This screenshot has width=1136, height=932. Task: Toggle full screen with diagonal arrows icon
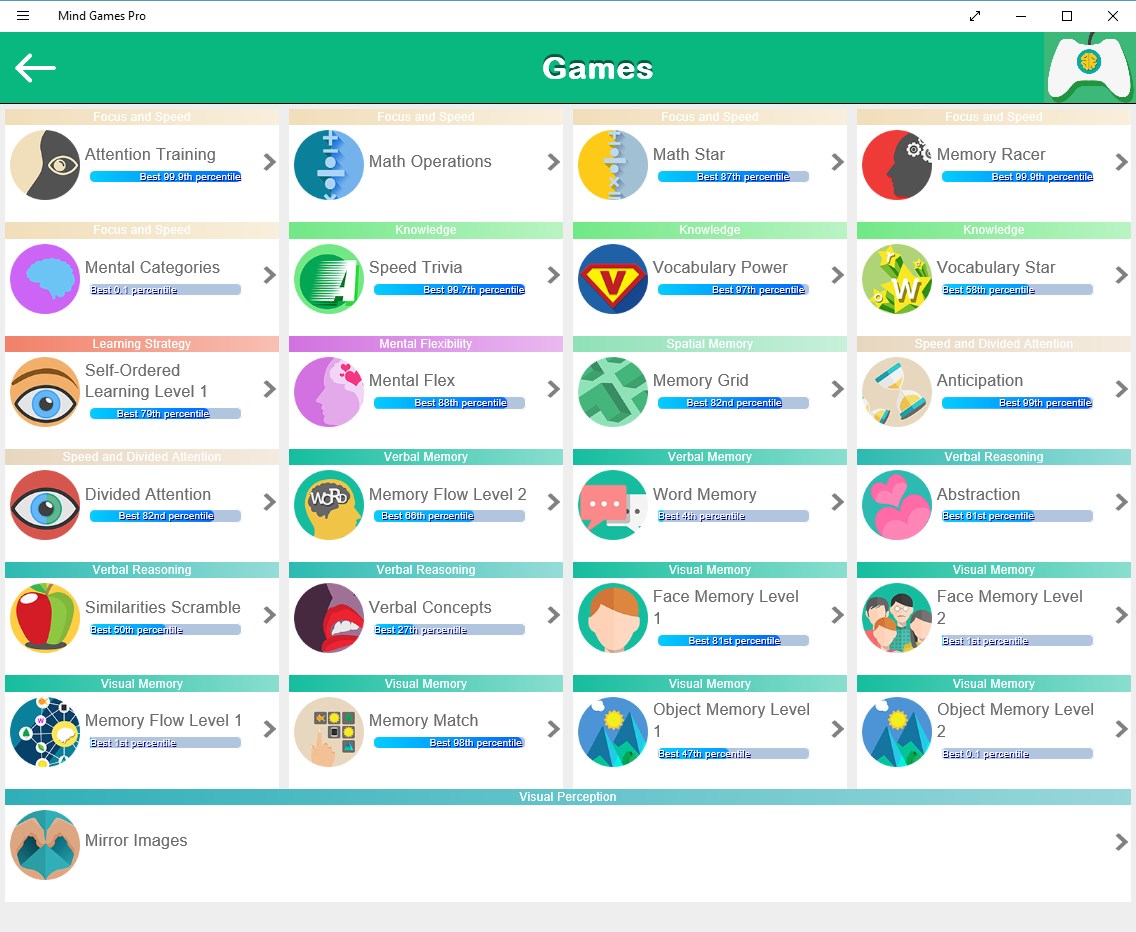[975, 16]
